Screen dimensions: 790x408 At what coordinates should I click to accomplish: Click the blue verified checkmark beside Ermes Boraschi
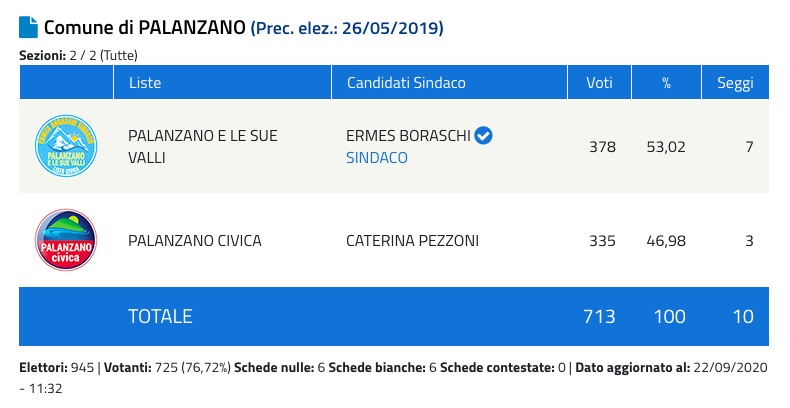(484, 136)
